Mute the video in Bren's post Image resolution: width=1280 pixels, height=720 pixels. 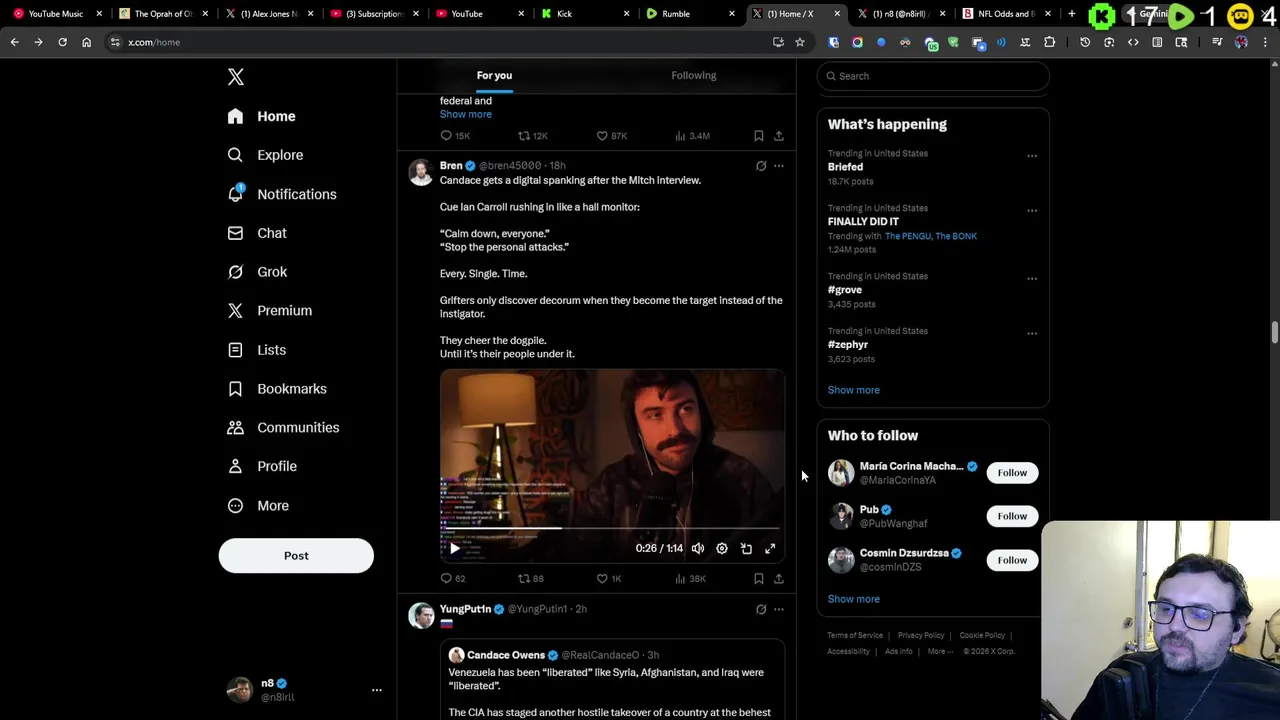coord(698,548)
